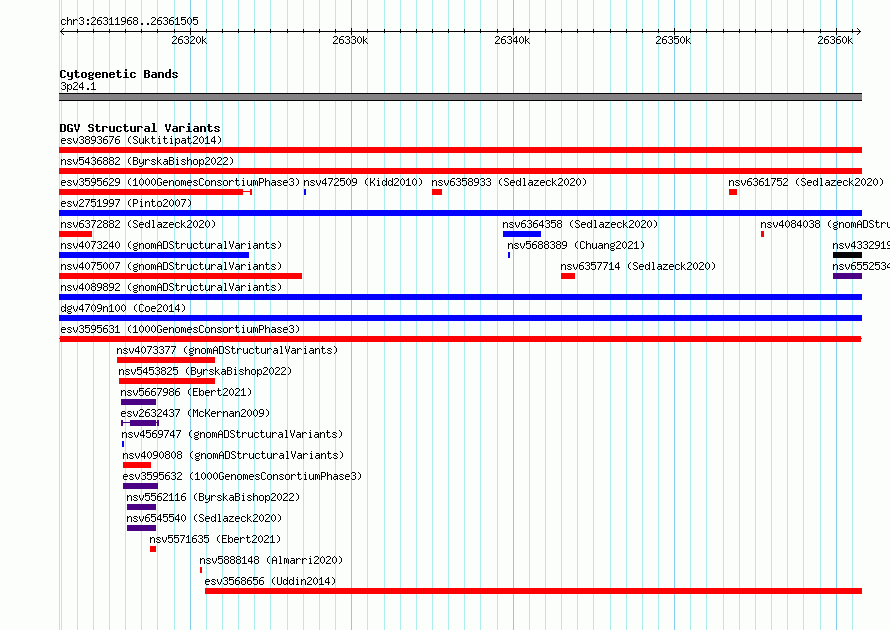This screenshot has width=890, height=630.
Task: Select nsv6545540 (Sedlazeck2020) label
Action: 204,518
